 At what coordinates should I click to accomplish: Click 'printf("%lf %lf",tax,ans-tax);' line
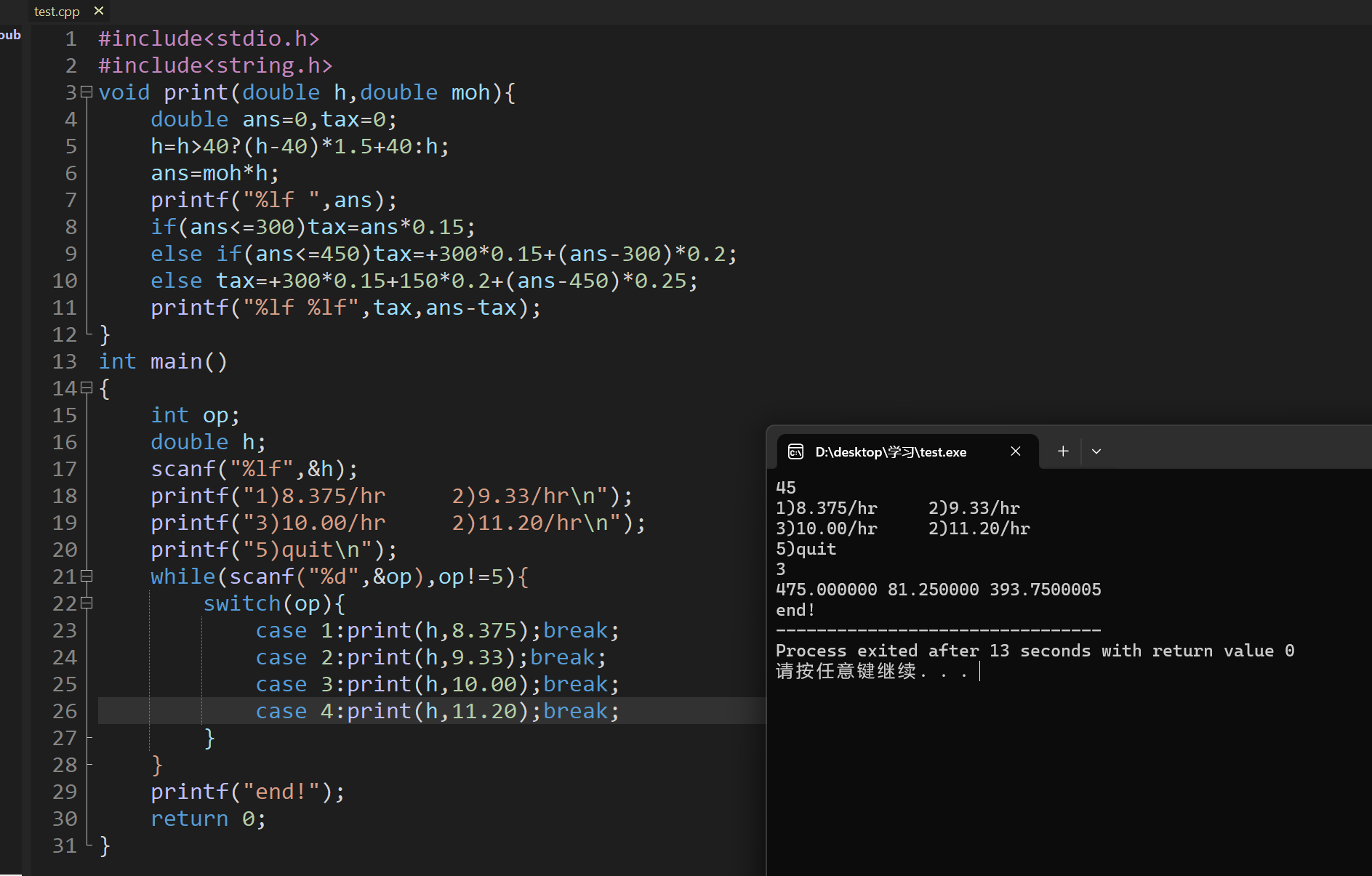345,308
